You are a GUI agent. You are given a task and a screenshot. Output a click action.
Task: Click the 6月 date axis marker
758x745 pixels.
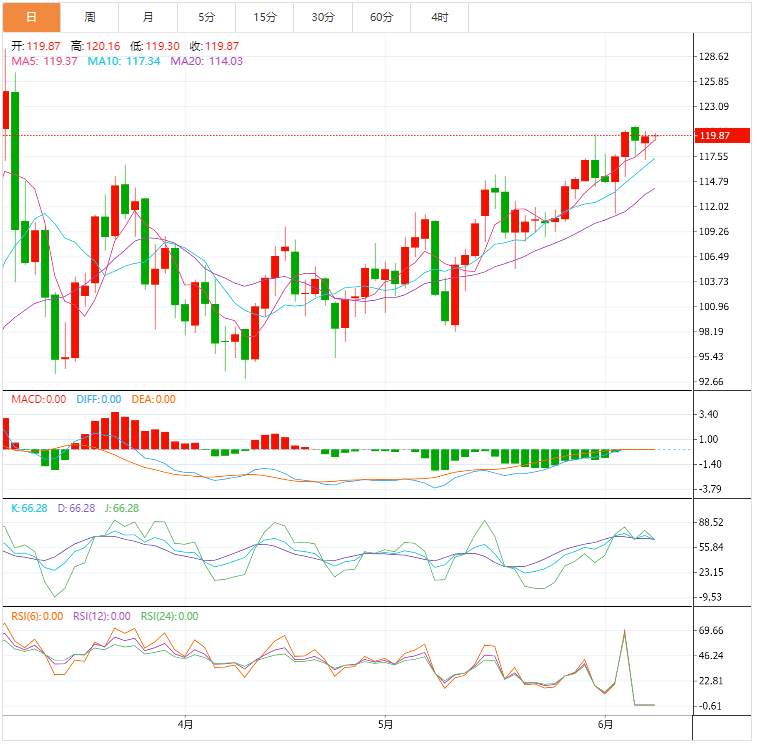[604, 723]
